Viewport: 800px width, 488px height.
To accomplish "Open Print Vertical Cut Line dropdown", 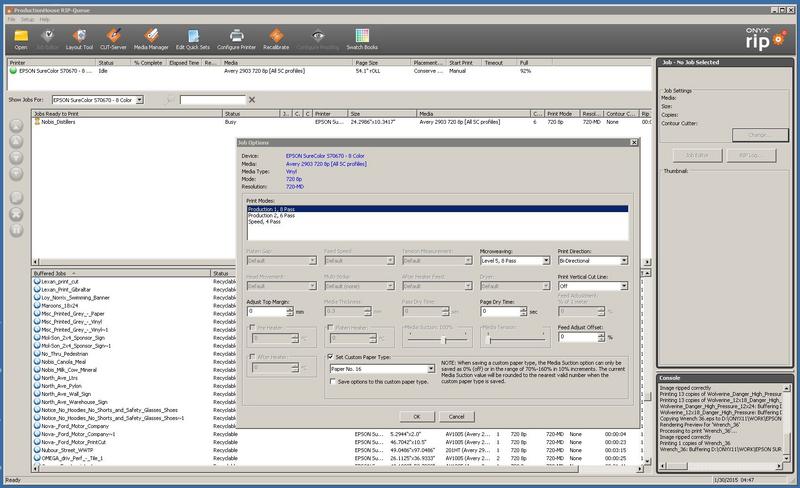I will [624, 286].
